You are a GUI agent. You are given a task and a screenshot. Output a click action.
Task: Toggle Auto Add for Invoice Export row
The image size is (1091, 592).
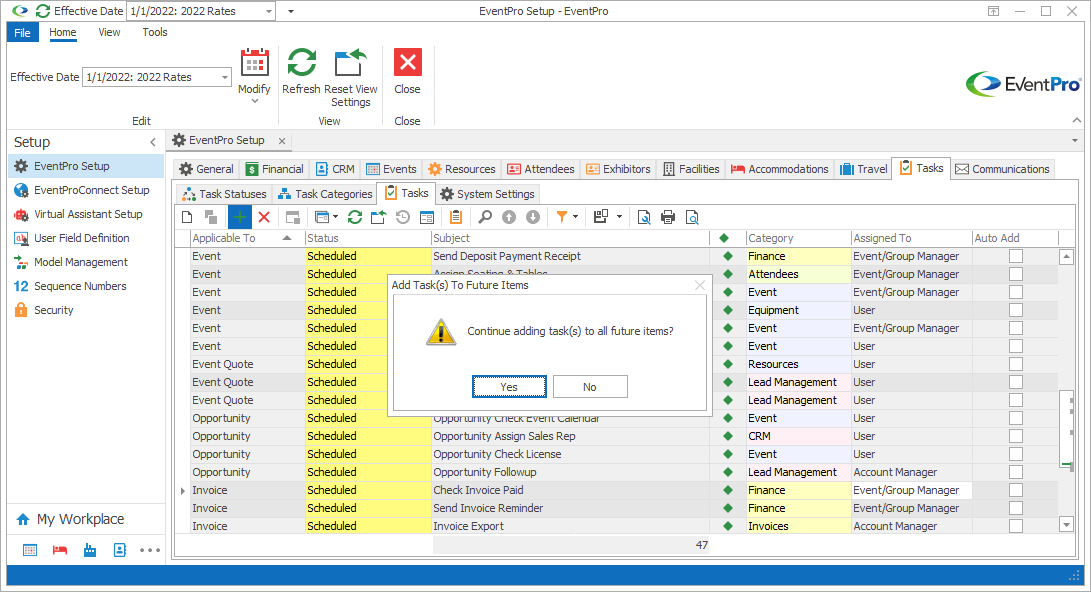pyautogui.click(x=1016, y=526)
